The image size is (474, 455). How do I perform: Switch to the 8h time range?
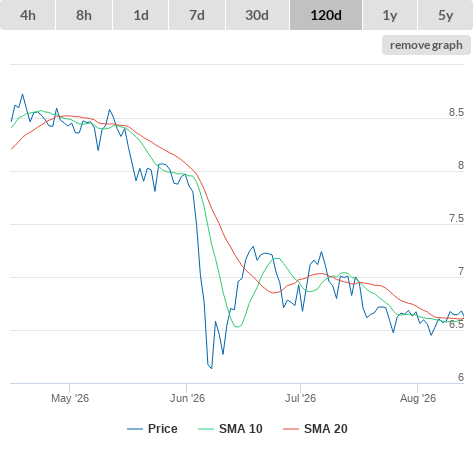click(84, 15)
